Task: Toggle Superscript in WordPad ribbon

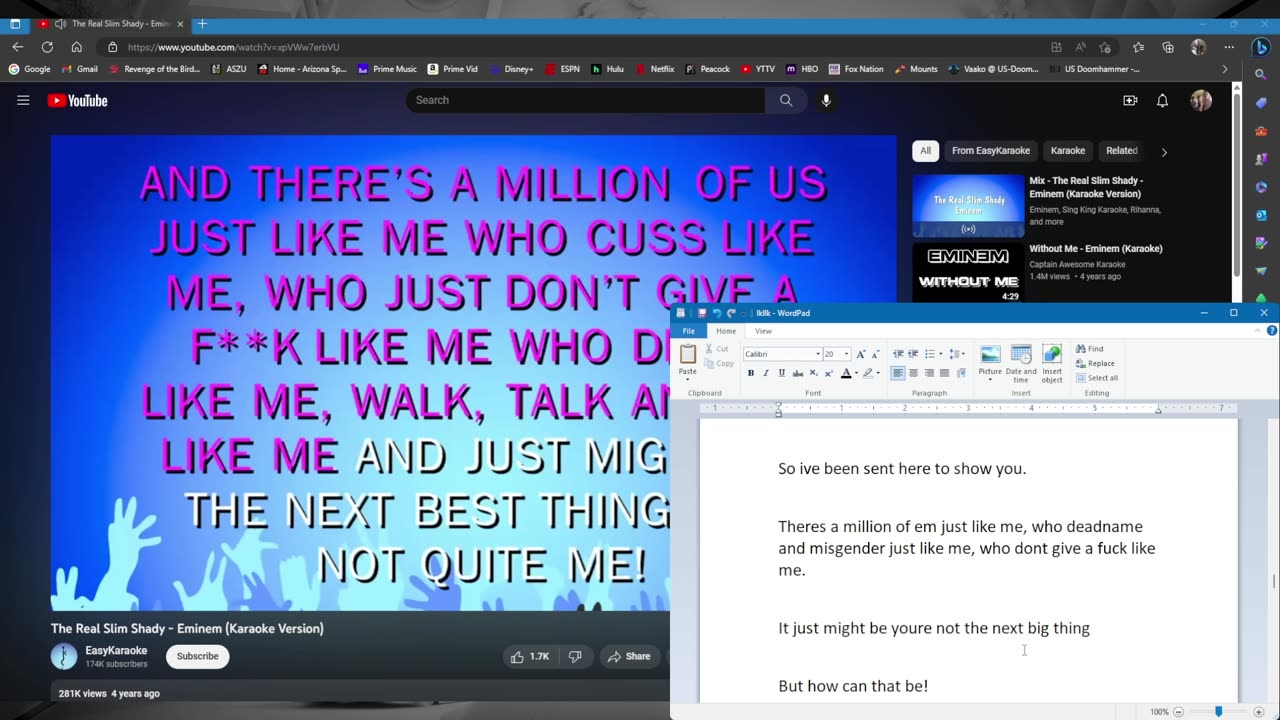Action: click(x=829, y=373)
